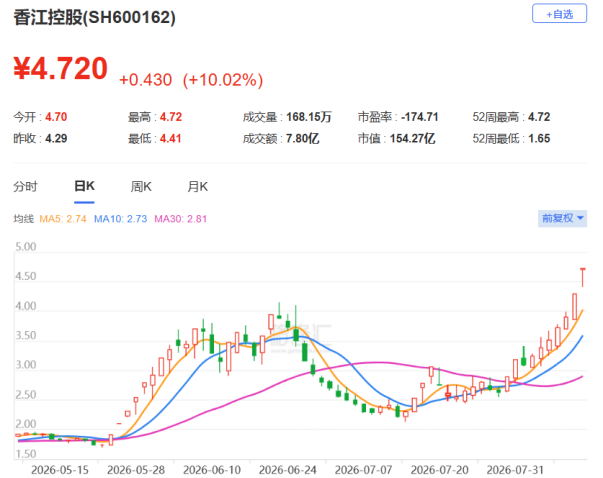Switch to the 分时 tab
603x478 pixels.
(25, 187)
